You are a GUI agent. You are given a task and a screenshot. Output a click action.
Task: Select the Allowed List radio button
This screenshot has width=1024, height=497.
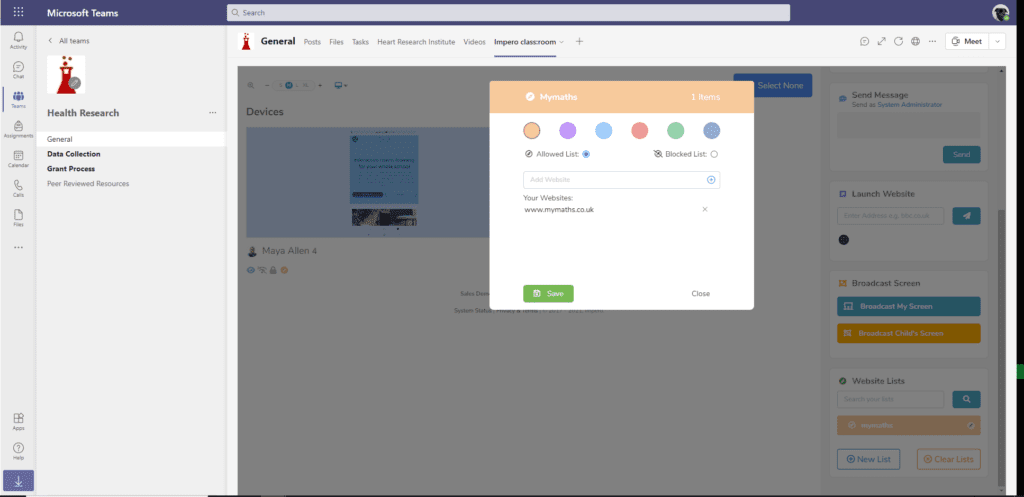tap(586, 155)
